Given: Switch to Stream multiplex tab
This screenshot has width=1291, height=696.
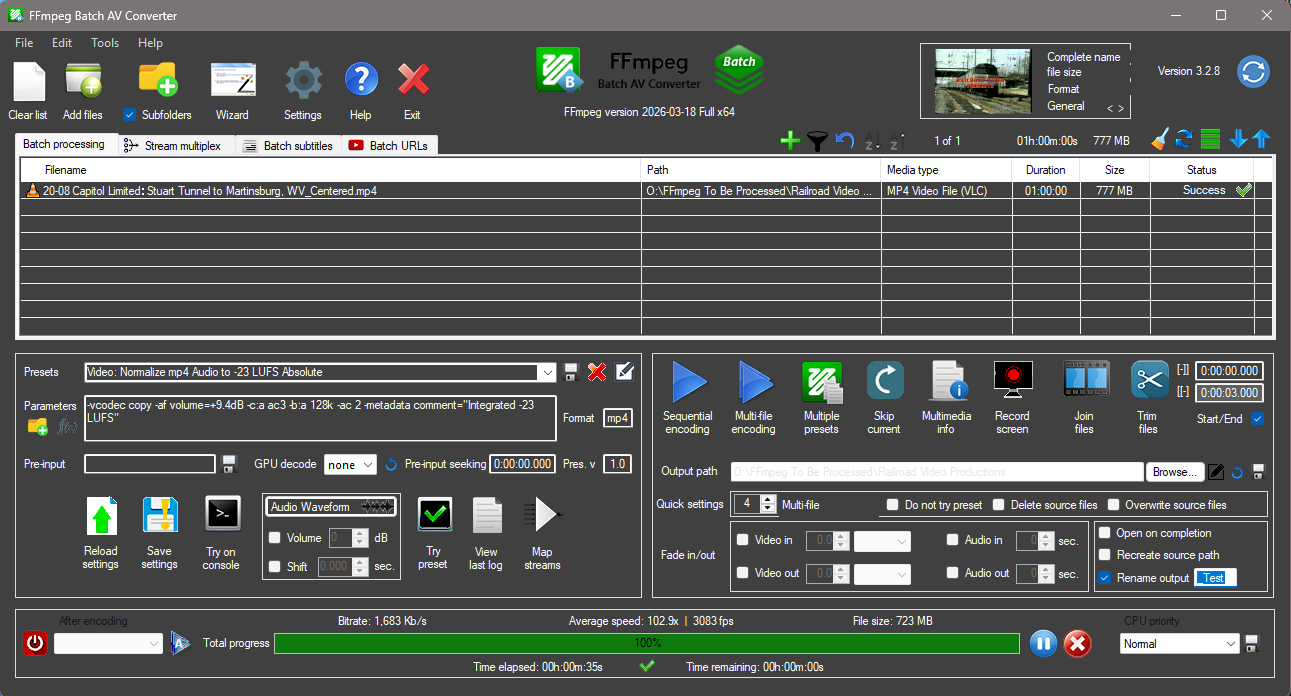Looking at the screenshot, I should pyautogui.click(x=177, y=145).
